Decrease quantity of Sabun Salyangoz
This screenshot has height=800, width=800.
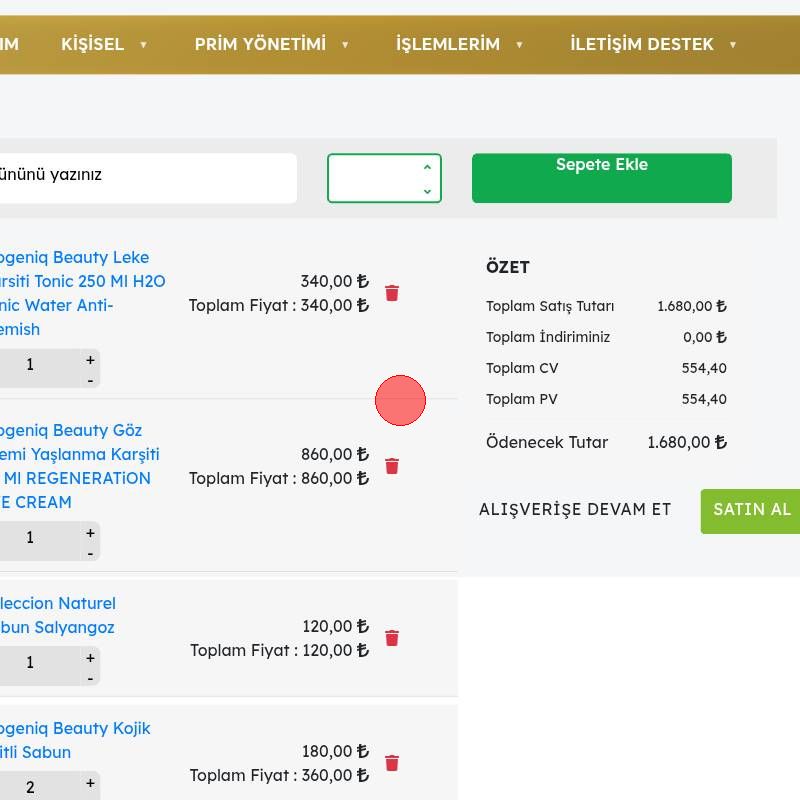90,678
